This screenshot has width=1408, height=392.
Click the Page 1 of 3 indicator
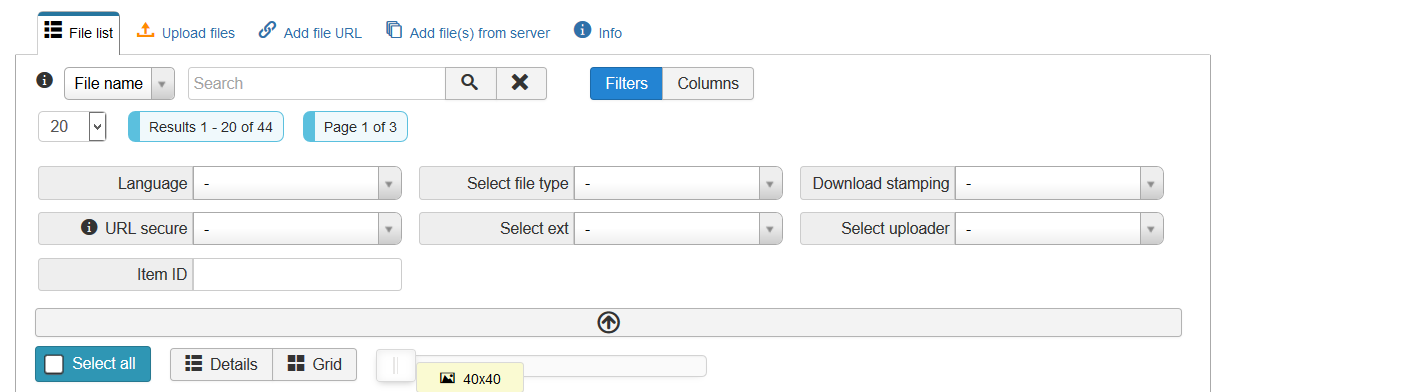click(355, 127)
